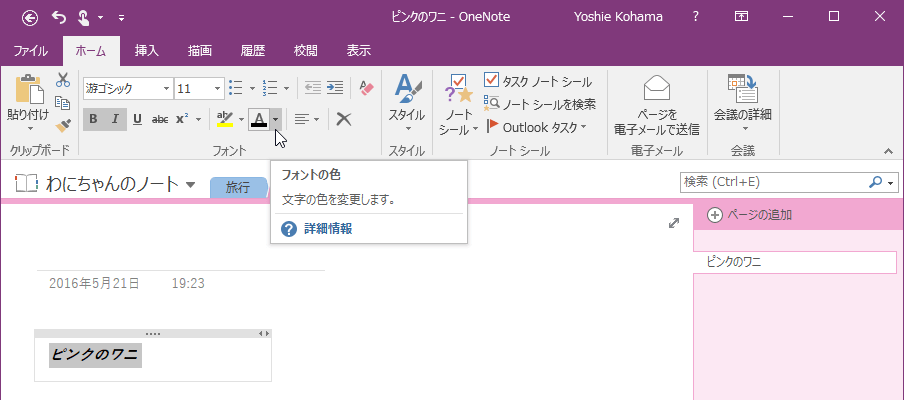Click ページの追加 button
This screenshot has width=904, height=400.
point(749,216)
